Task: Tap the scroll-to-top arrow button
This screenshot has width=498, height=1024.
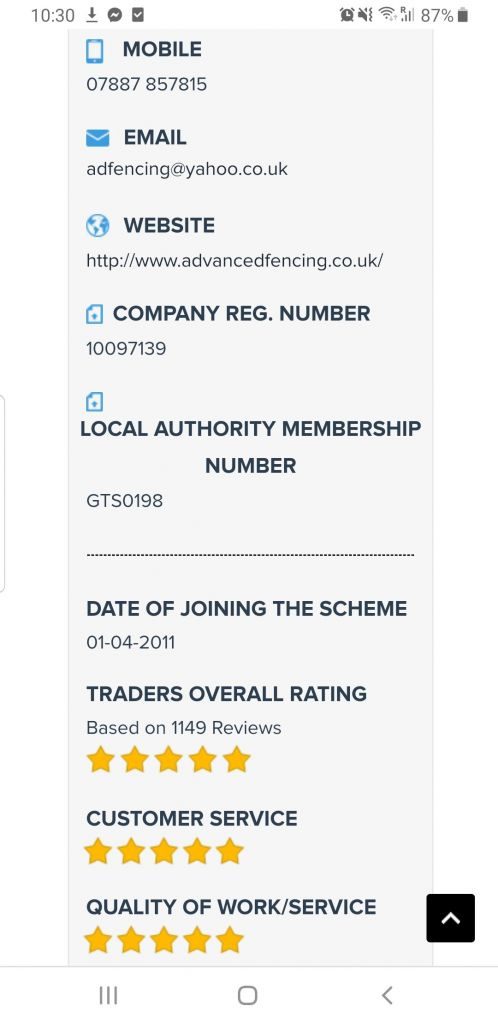Action: (450, 918)
